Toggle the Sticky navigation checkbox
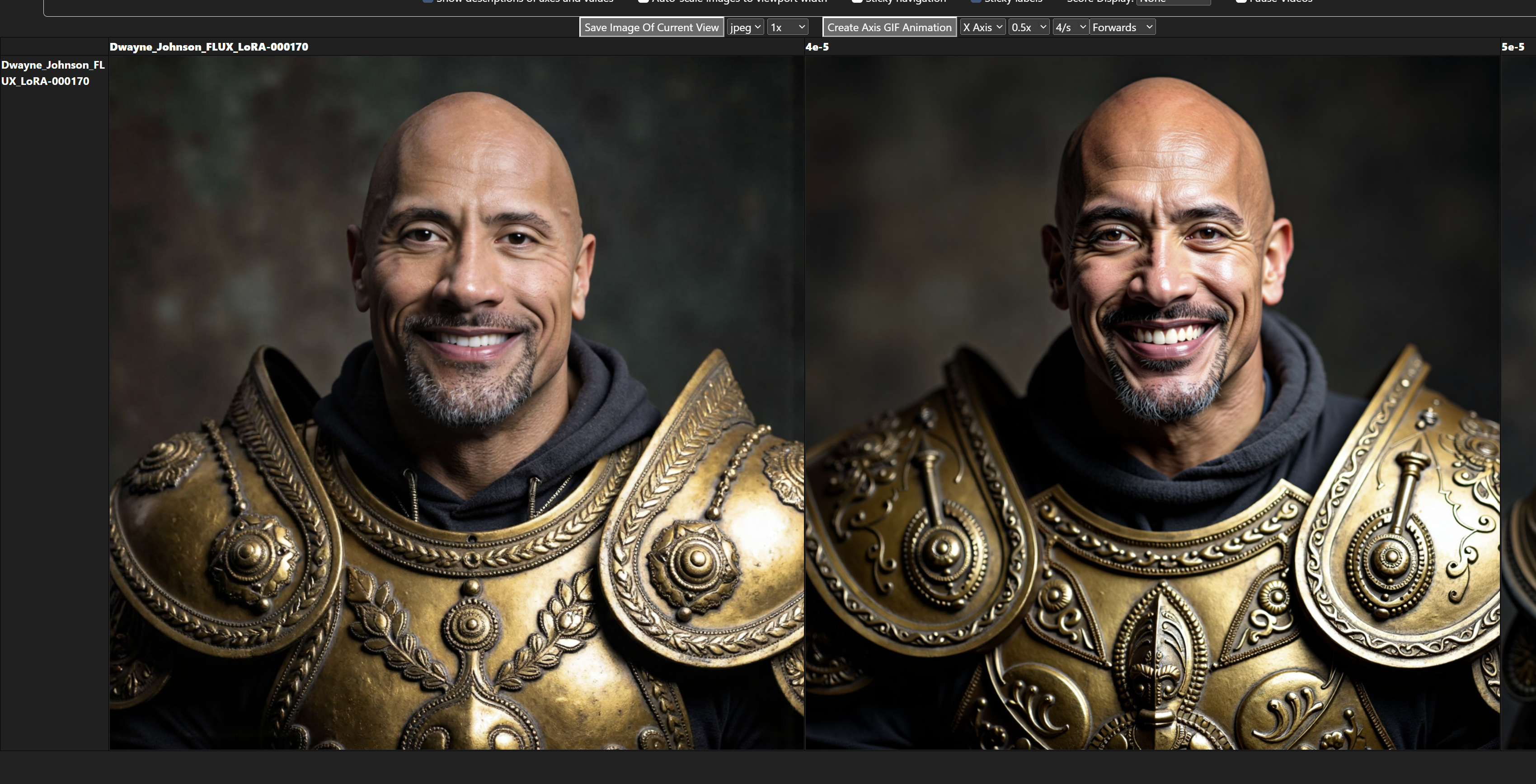Viewport: 1536px width, 784px height. pos(857,1)
